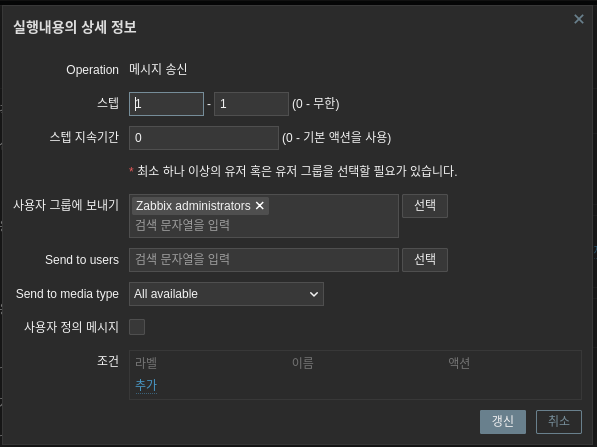Click the 사용자 정의 메시지 label
The height and width of the screenshot is (447, 597).
coord(72,327)
